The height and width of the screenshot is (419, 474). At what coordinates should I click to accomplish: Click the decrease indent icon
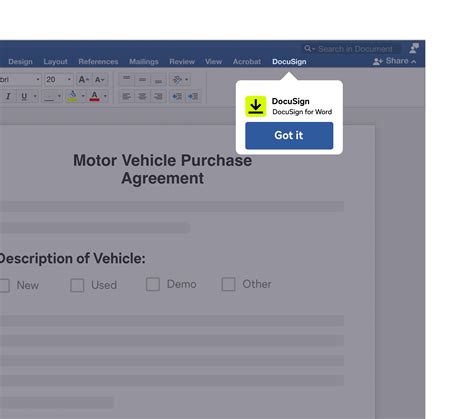[177, 96]
